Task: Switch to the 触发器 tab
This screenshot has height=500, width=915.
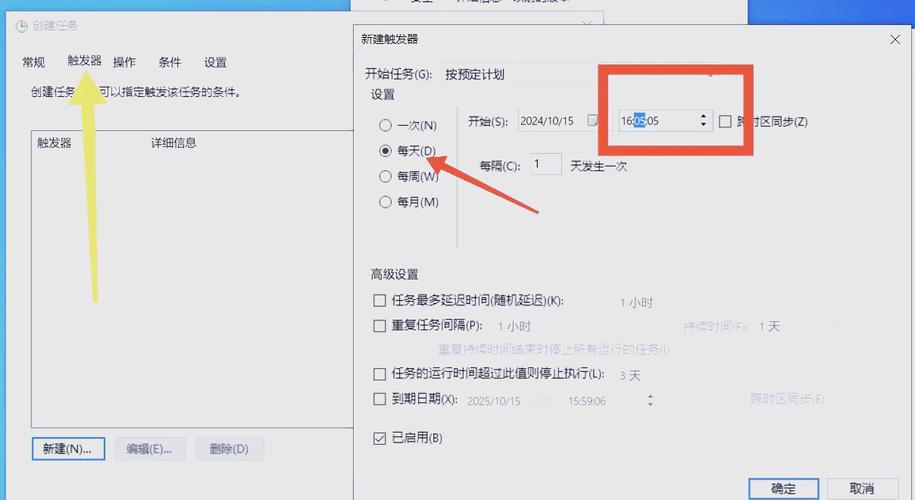Action: 85,61
